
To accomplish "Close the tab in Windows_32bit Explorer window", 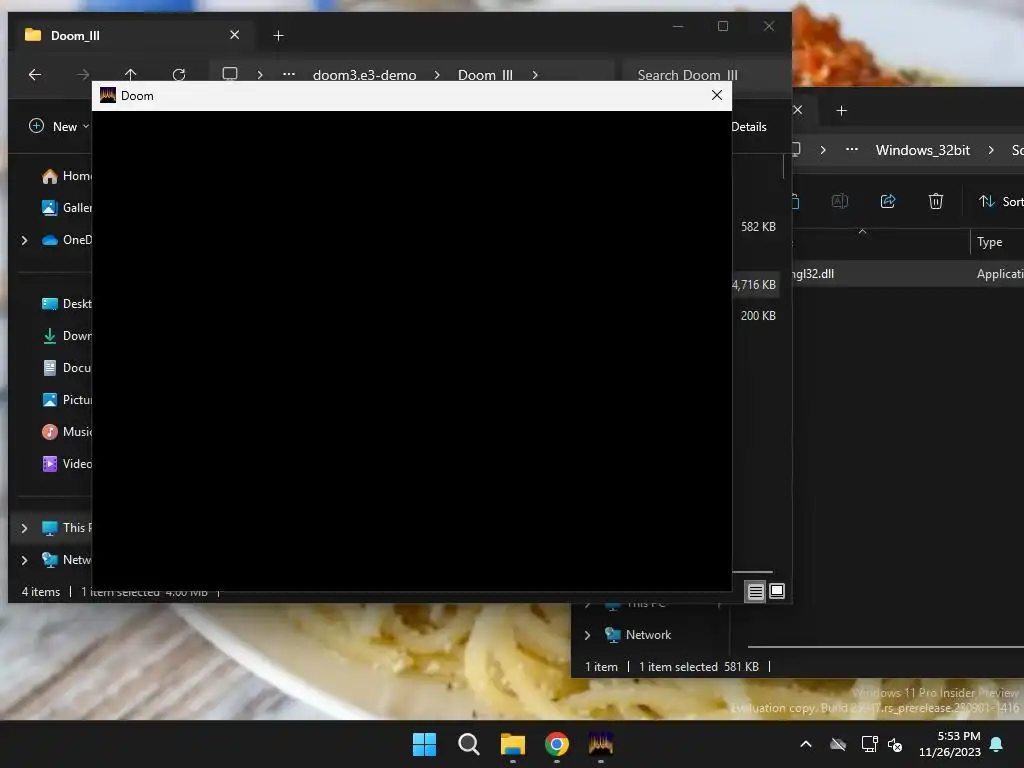I will coord(797,110).
